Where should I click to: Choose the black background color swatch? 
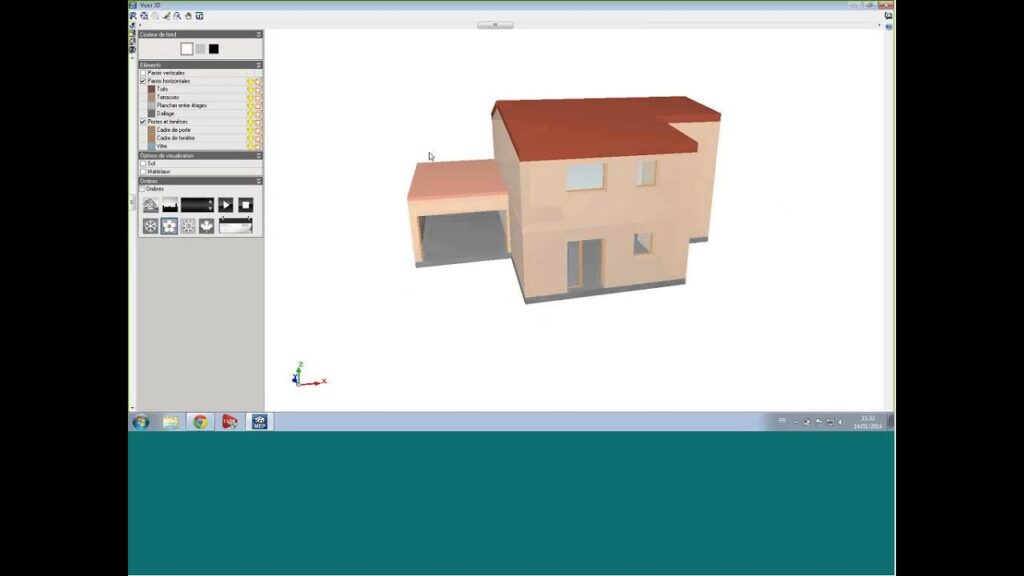pos(213,48)
